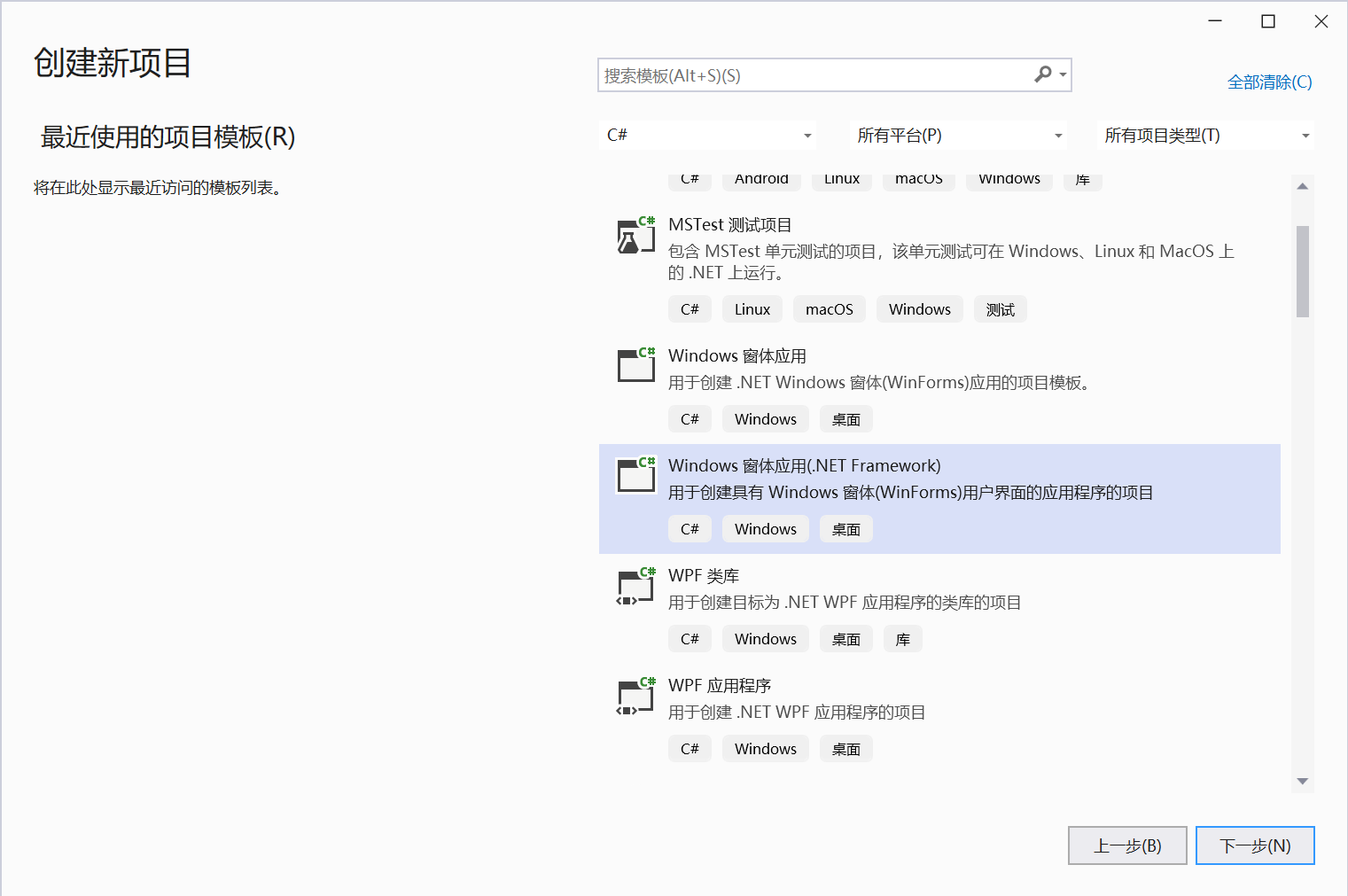Click the WPF 应用程序 template icon

[636, 696]
